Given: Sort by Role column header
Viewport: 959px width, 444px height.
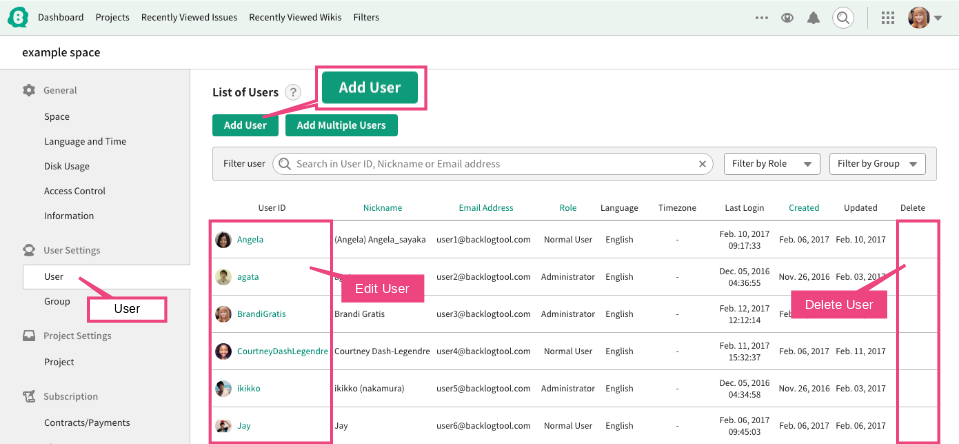Looking at the screenshot, I should tap(568, 208).
